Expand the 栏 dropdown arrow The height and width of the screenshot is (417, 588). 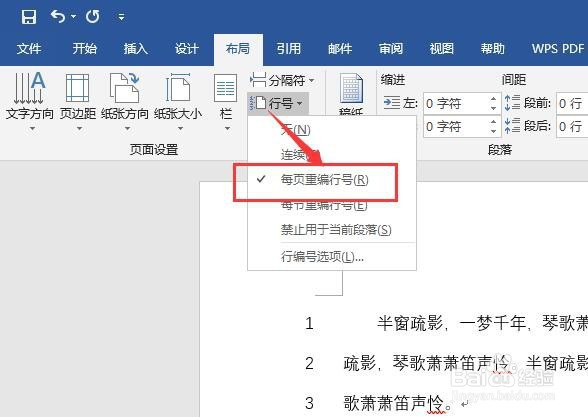[x=227, y=129]
